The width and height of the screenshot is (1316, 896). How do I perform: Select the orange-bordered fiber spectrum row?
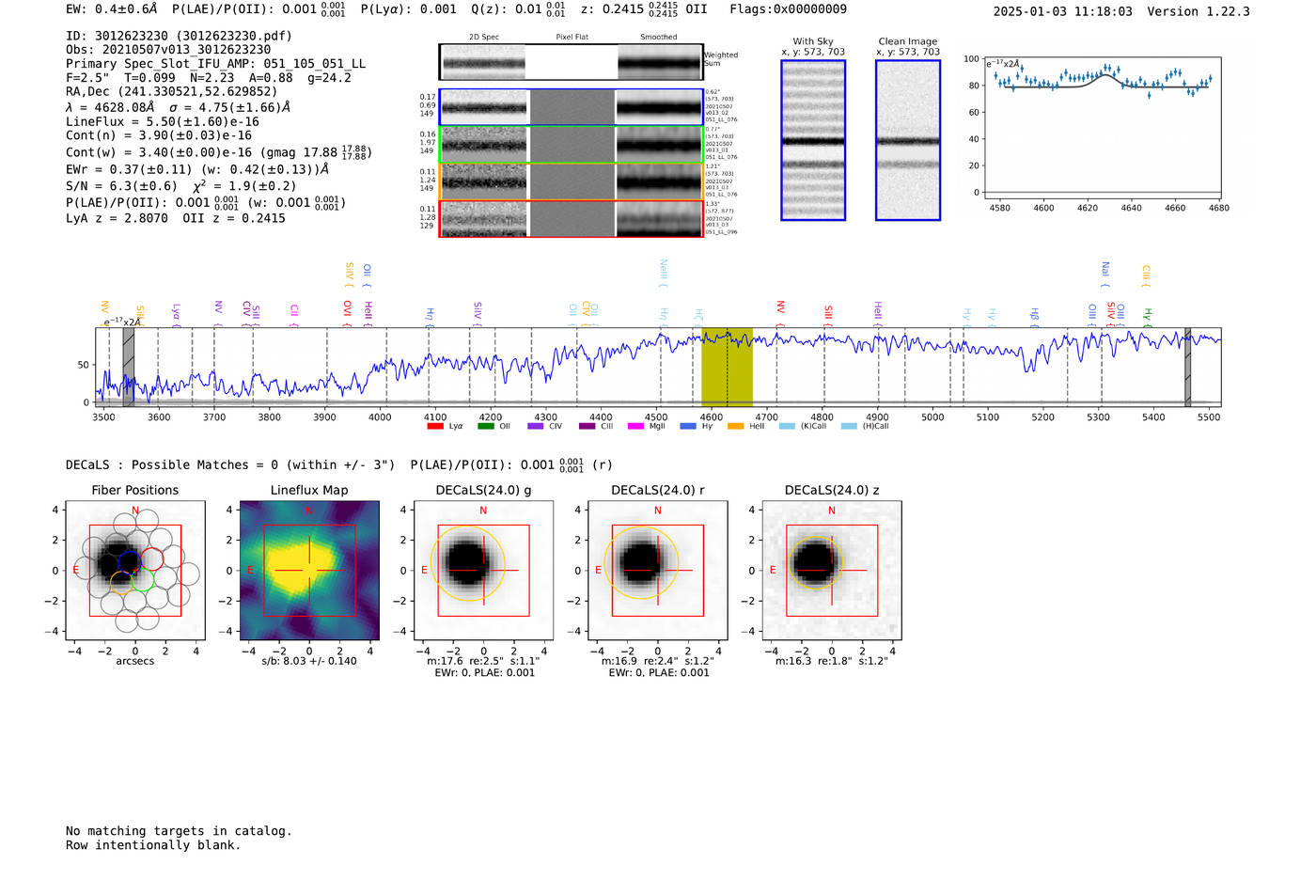pyautogui.click(x=571, y=181)
